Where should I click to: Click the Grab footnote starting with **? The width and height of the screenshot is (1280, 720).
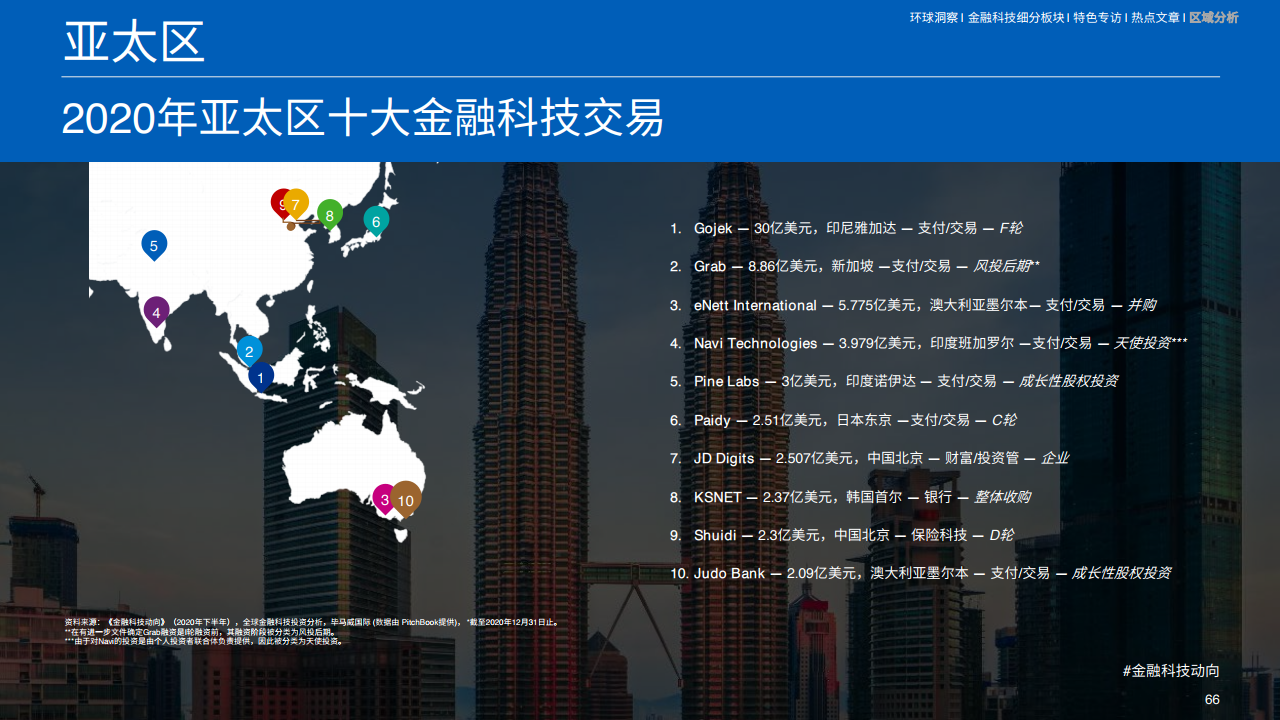(200, 632)
